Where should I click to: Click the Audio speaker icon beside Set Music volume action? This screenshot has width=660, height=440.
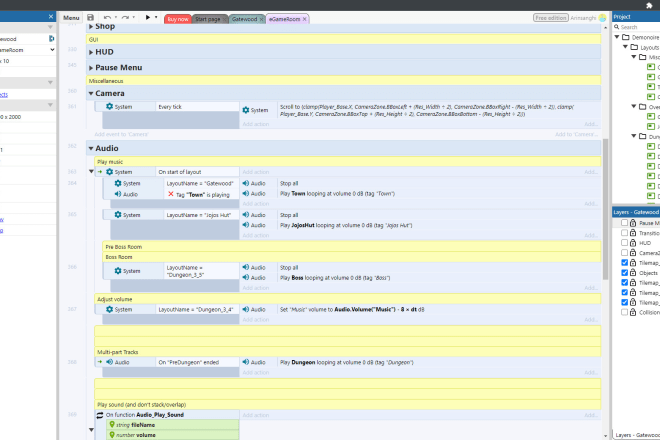[246, 309]
